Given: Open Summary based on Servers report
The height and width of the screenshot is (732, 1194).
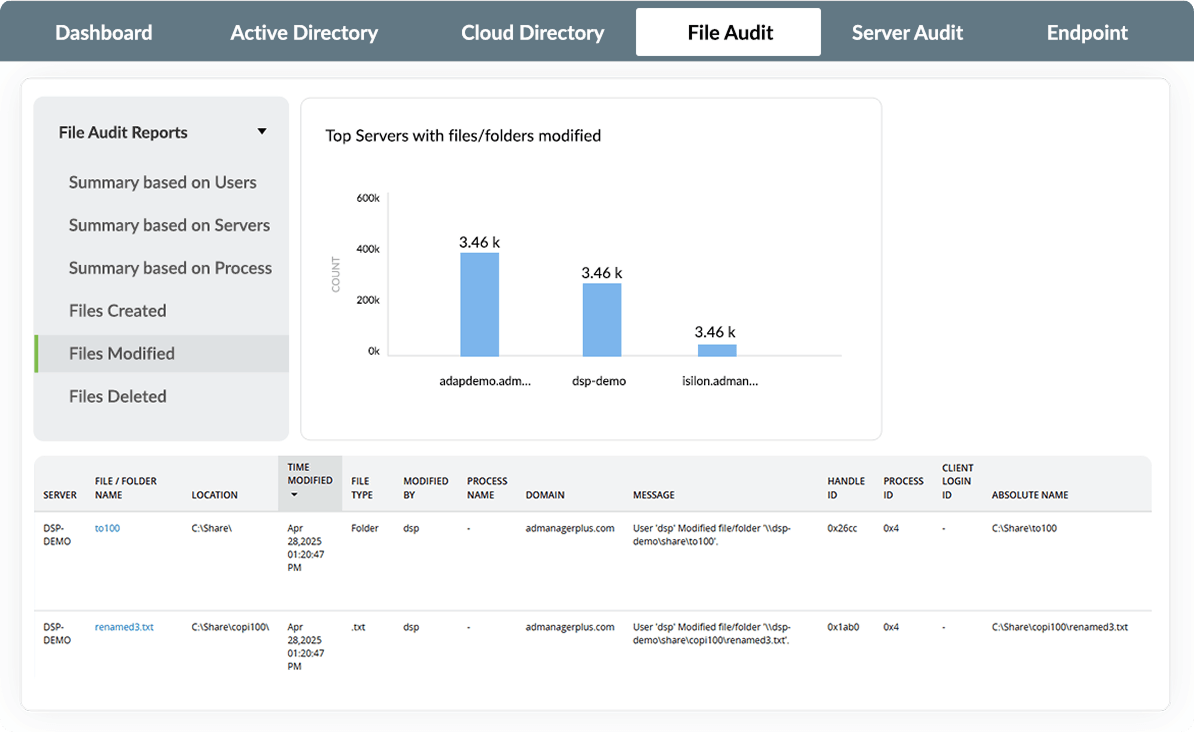Looking at the screenshot, I should (x=169, y=225).
